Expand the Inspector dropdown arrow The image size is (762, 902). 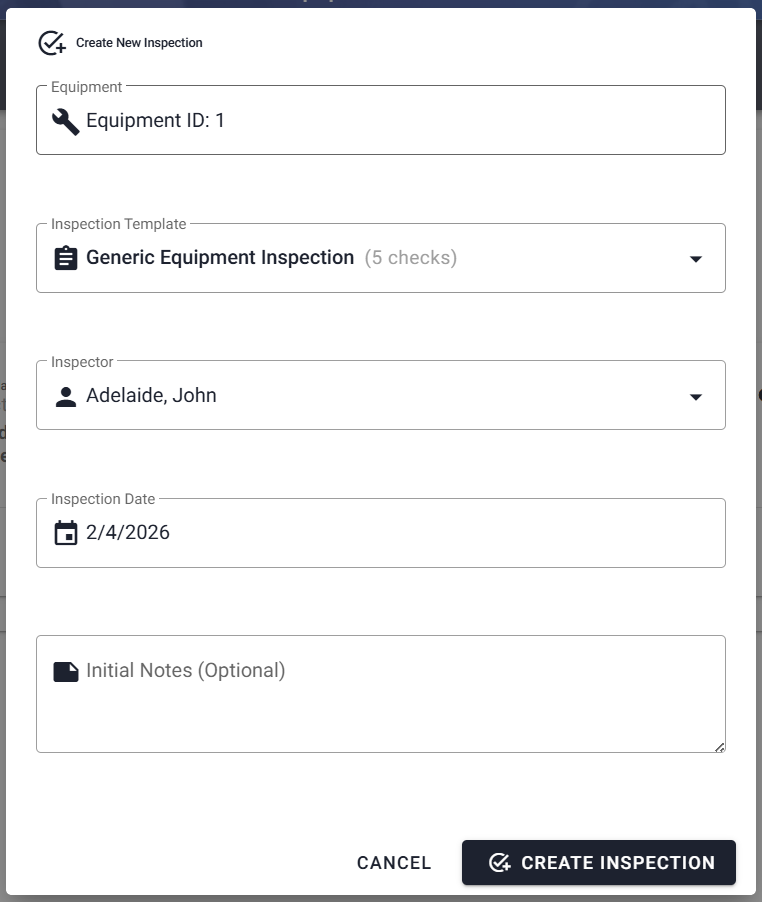(696, 397)
